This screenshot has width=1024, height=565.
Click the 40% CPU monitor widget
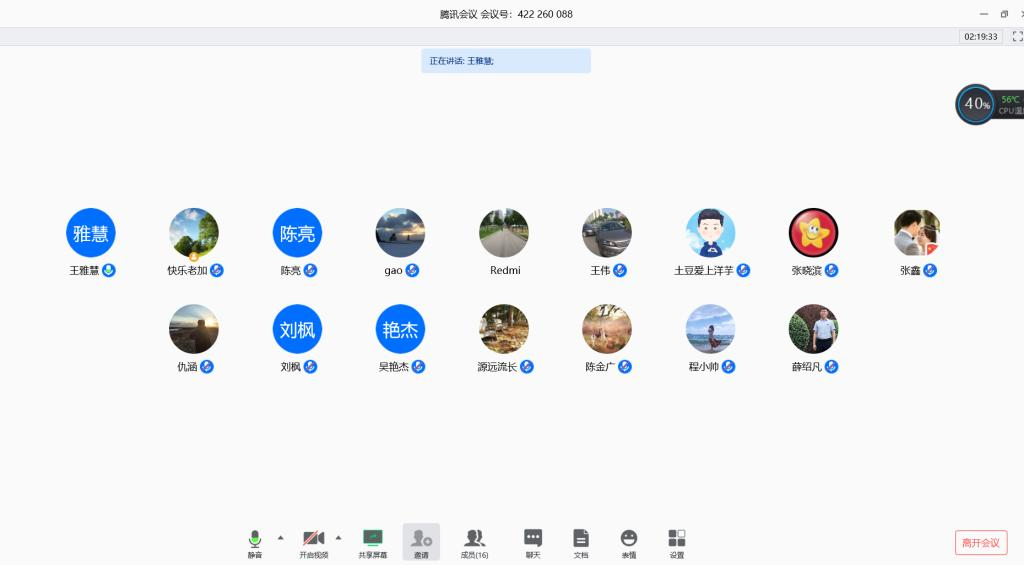pos(976,104)
